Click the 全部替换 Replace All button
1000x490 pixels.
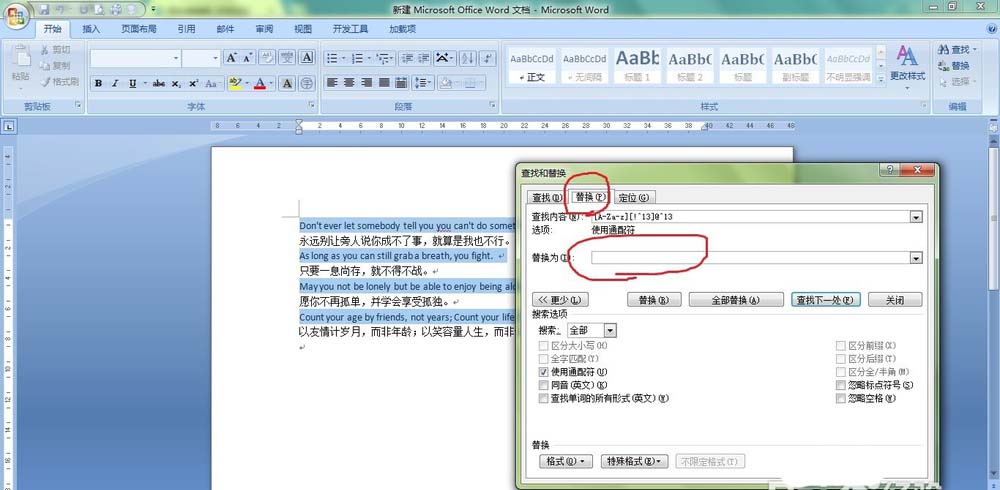tap(736, 300)
